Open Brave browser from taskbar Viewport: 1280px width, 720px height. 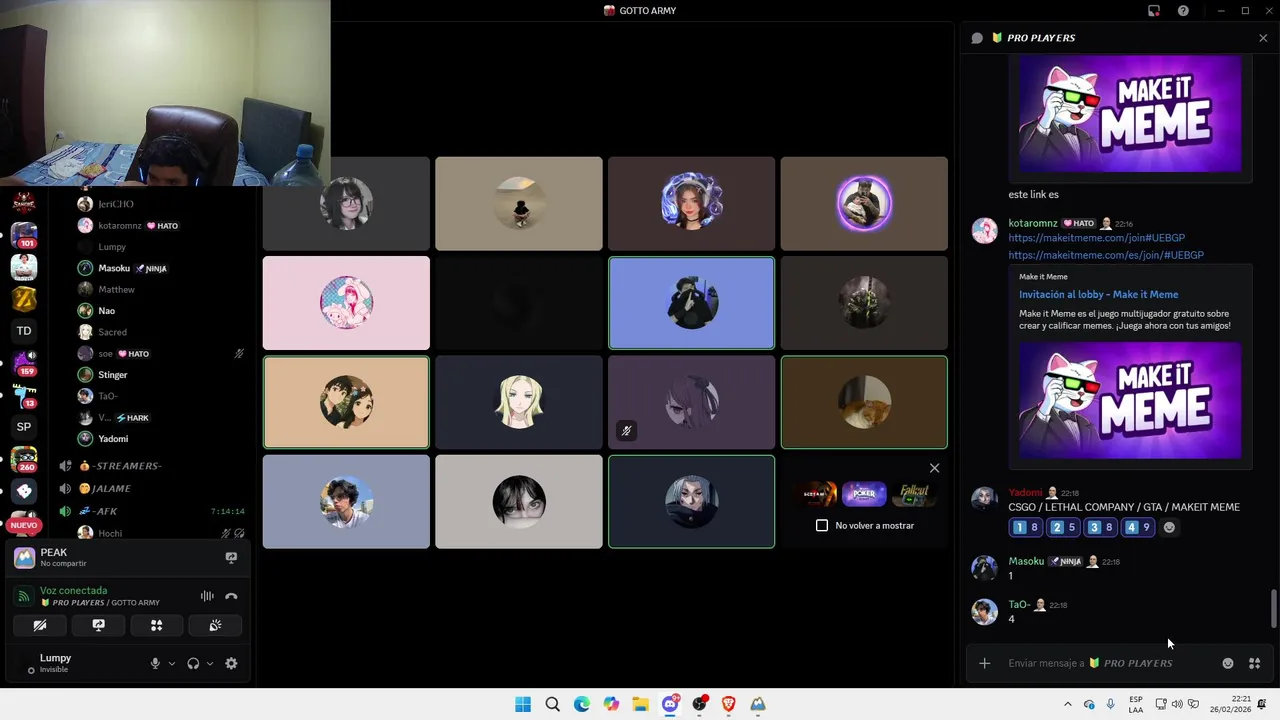[729, 704]
